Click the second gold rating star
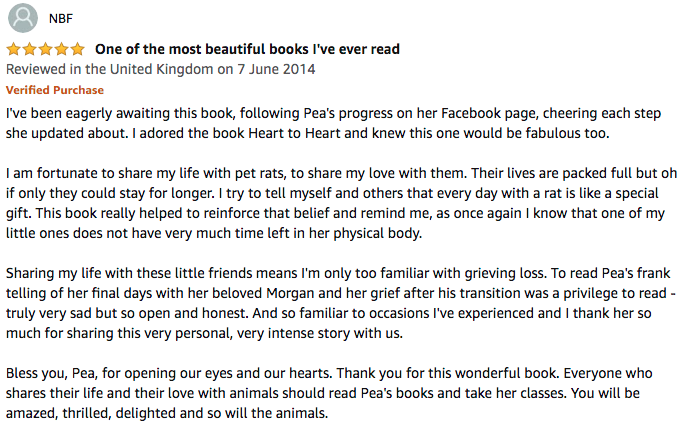 click(29, 49)
